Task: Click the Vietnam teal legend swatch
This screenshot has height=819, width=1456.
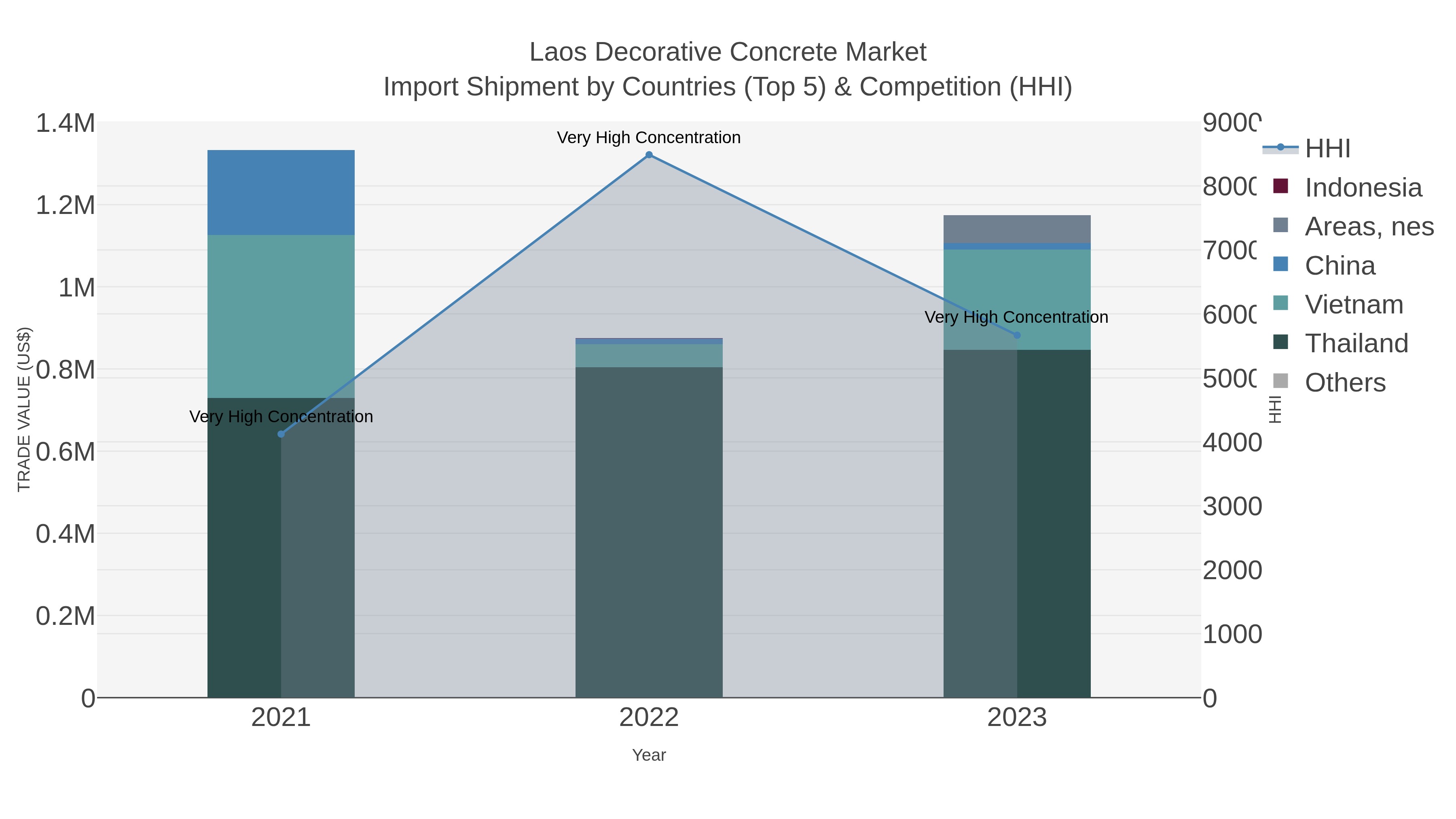Action: coord(1281,303)
